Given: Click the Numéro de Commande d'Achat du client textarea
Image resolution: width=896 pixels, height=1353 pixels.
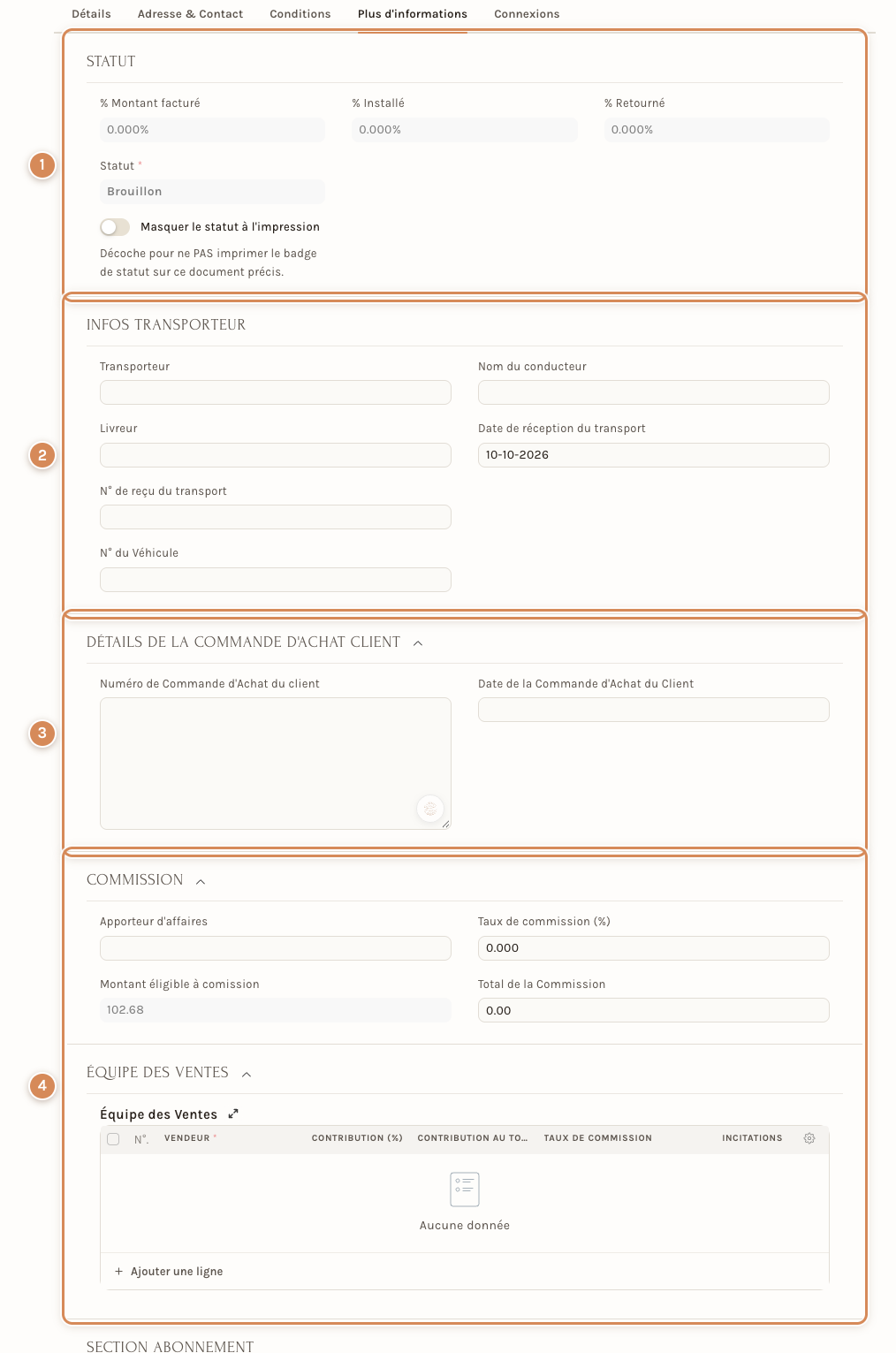Looking at the screenshot, I should 276,764.
